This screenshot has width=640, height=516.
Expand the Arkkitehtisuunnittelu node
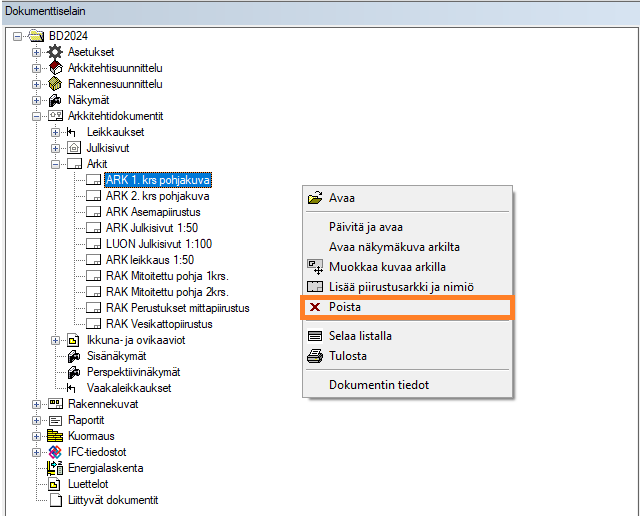[36, 68]
